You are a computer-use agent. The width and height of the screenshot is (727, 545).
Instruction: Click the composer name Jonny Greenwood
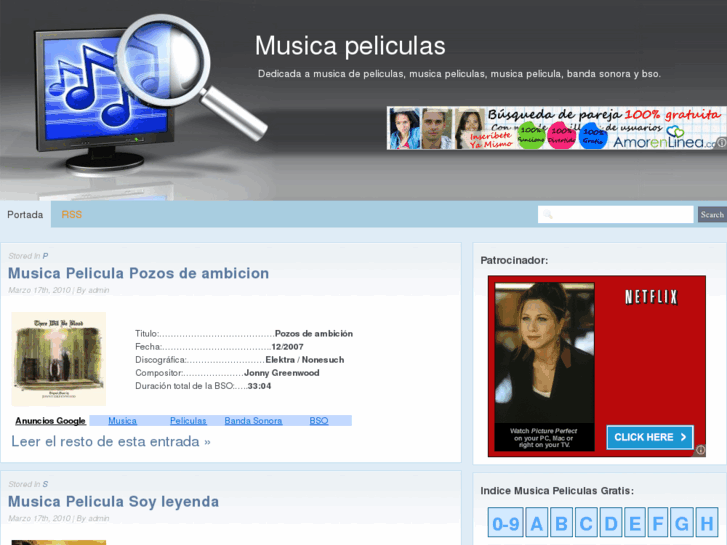[282, 373]
